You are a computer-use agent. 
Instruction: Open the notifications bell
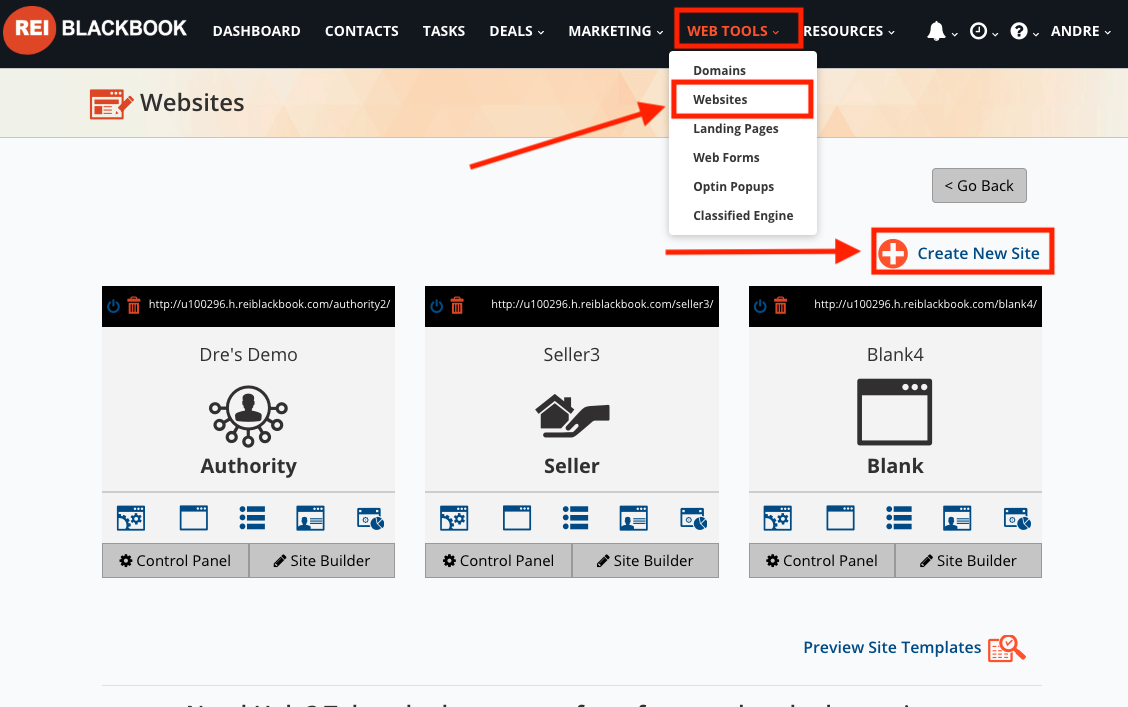936,31
